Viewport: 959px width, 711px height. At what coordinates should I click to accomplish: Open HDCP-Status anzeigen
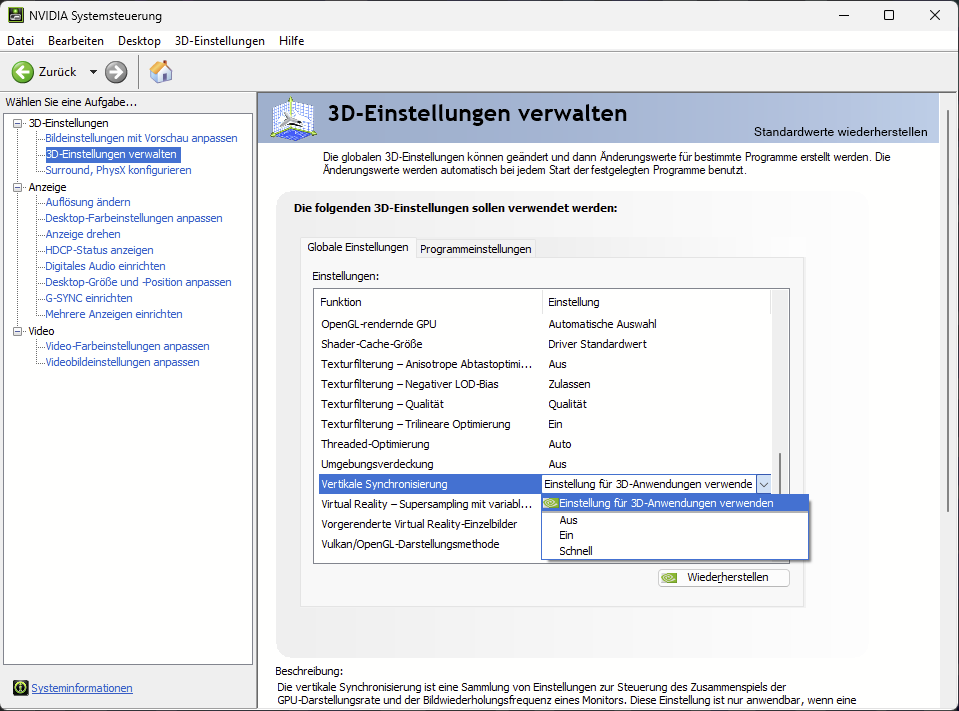pyautogui.click(x=99, y=250)
